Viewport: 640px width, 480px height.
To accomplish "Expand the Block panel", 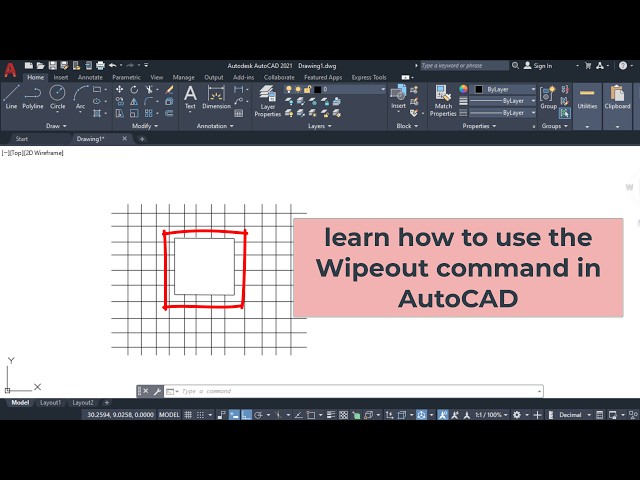I will point(407,126).
